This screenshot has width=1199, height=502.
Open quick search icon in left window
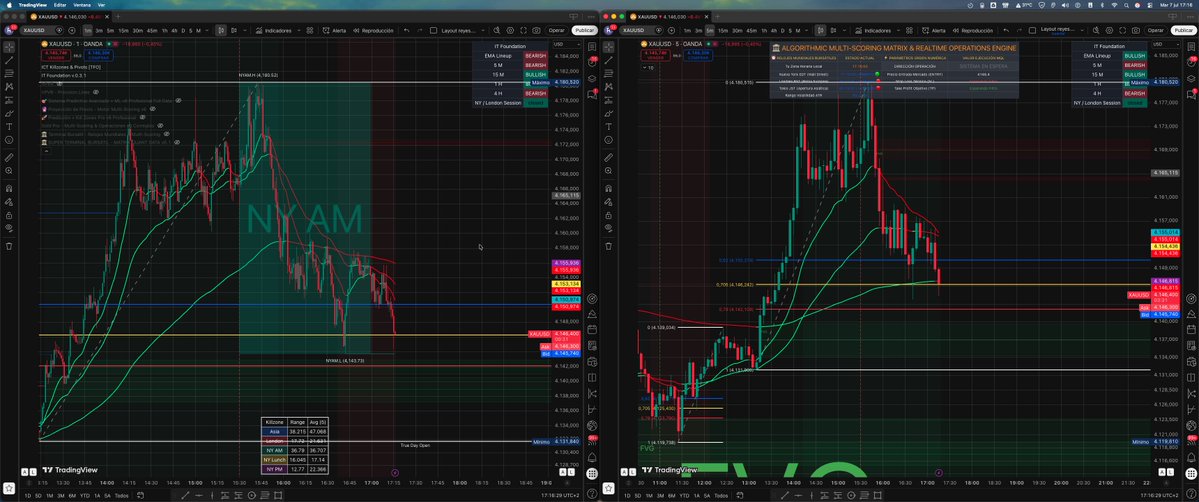point(497,31)
